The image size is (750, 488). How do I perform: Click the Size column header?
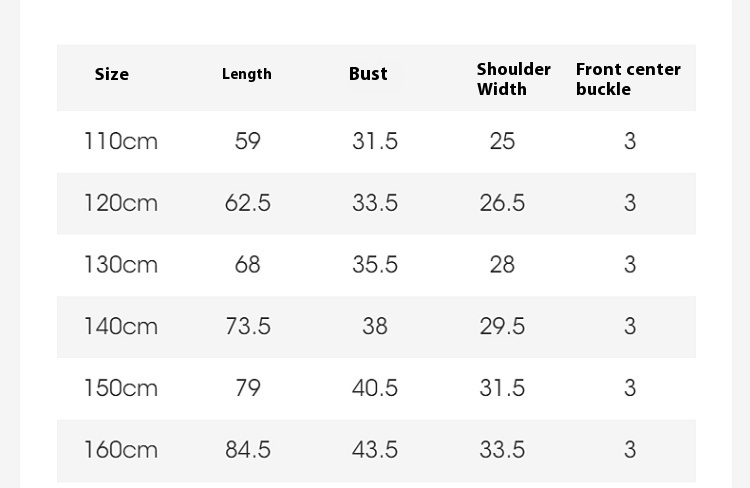112,74
